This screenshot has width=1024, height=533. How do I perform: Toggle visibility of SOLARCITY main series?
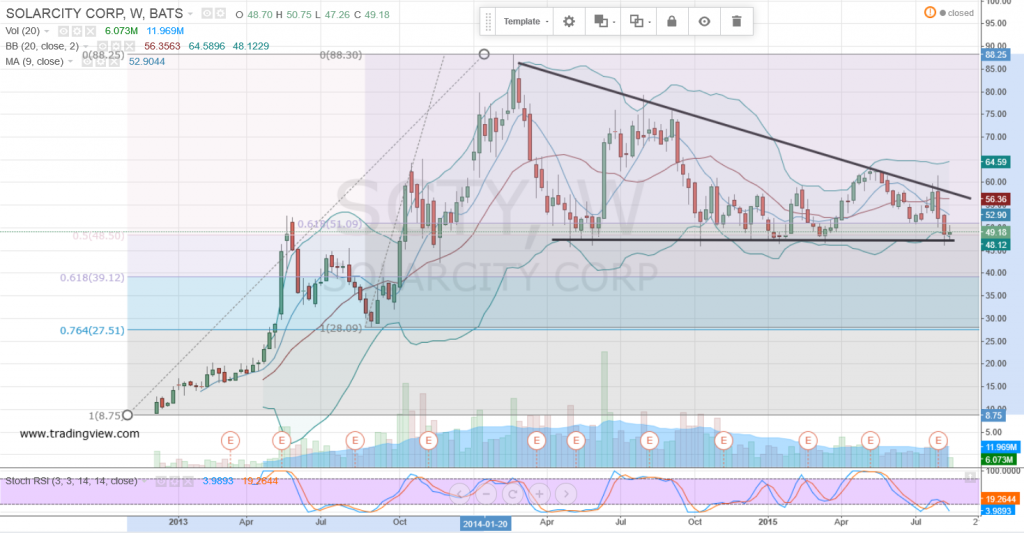pyautogui.click(x=206, y=14)
